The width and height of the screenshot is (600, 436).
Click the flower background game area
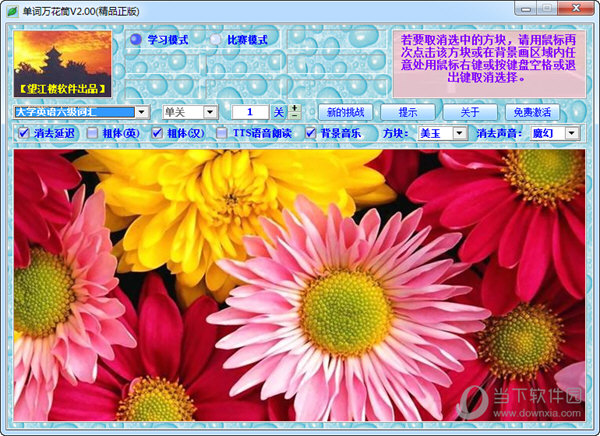pyautogui.click(x=299, y=285)
